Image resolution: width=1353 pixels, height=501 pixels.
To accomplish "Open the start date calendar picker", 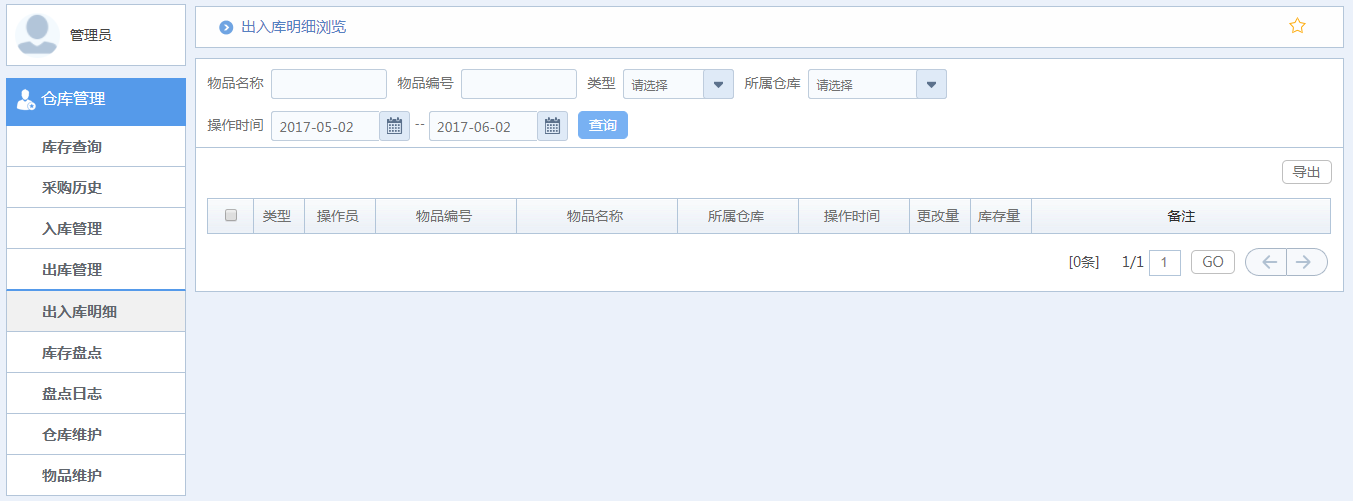I will (x=394, y=126).
